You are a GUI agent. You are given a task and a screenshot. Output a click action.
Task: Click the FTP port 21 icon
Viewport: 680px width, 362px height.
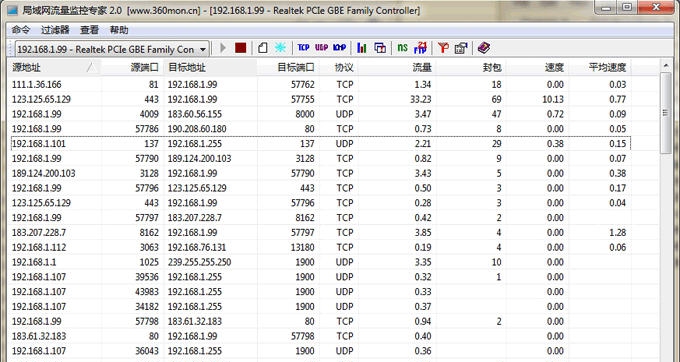tap(420, 48)
